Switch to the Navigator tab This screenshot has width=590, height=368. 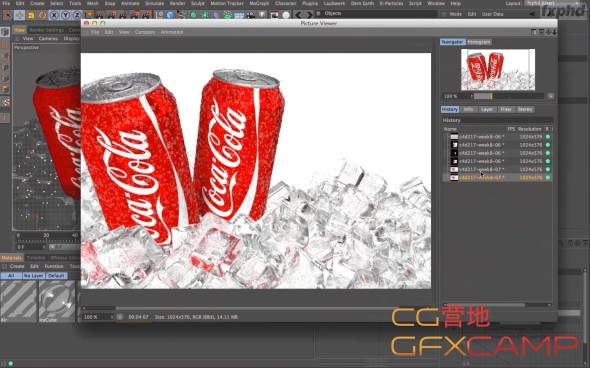pos(453,42)
